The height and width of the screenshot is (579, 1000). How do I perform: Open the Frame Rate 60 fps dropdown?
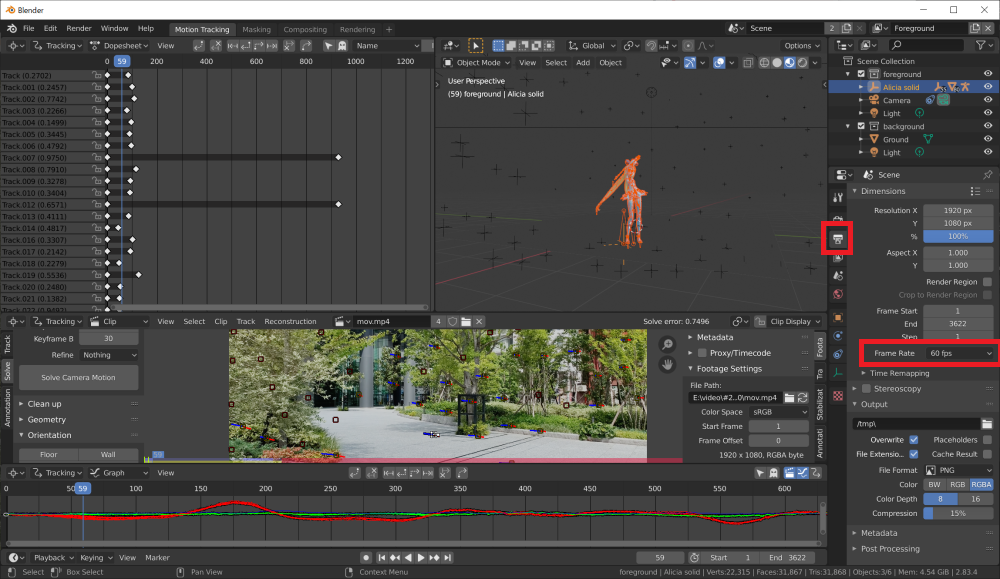[960, 354]
